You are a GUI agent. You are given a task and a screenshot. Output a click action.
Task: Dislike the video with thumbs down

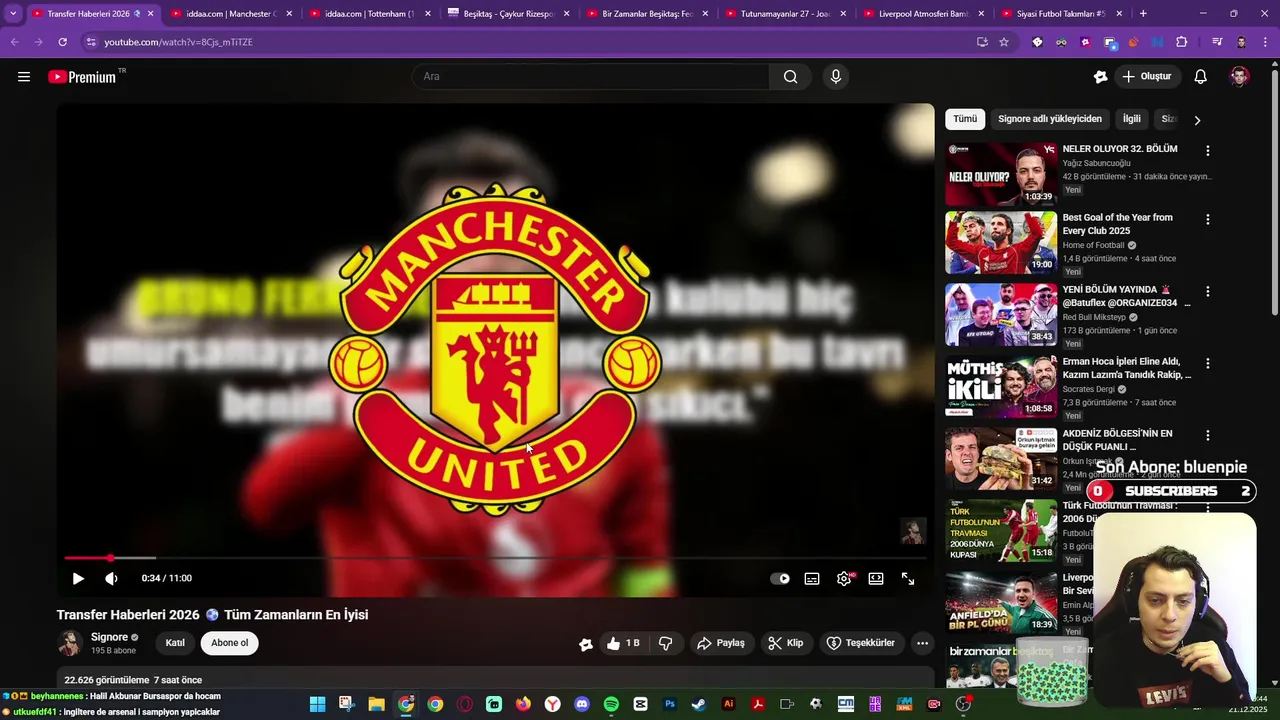pos(665,643)
